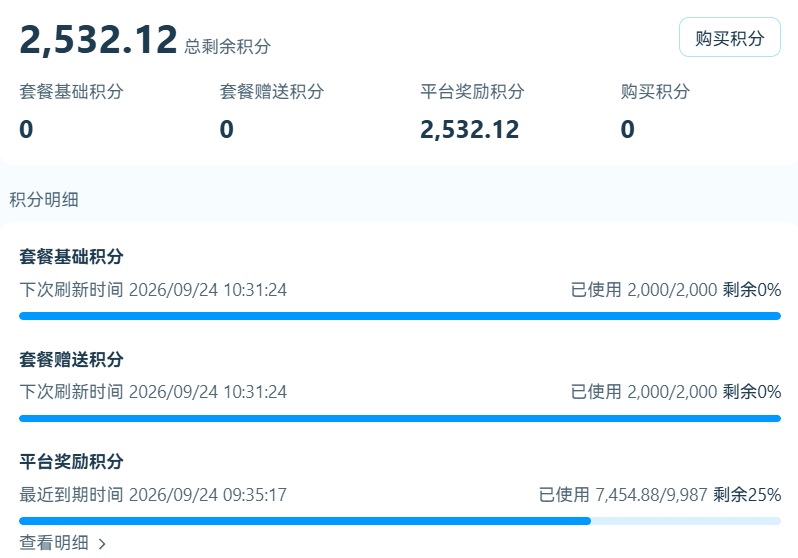Click the 套餐基础积分 summary label at top
Screen dimensions: 798x558
71,92
